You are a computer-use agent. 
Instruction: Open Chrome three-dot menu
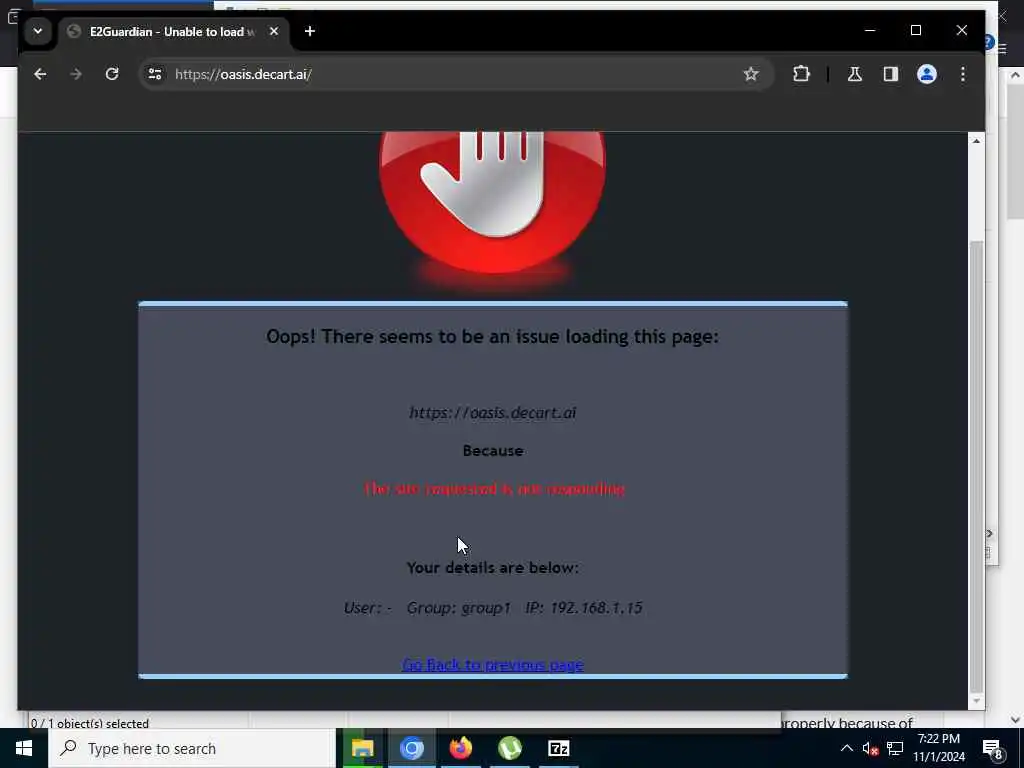pyautogui.click(x=963, y=74)
